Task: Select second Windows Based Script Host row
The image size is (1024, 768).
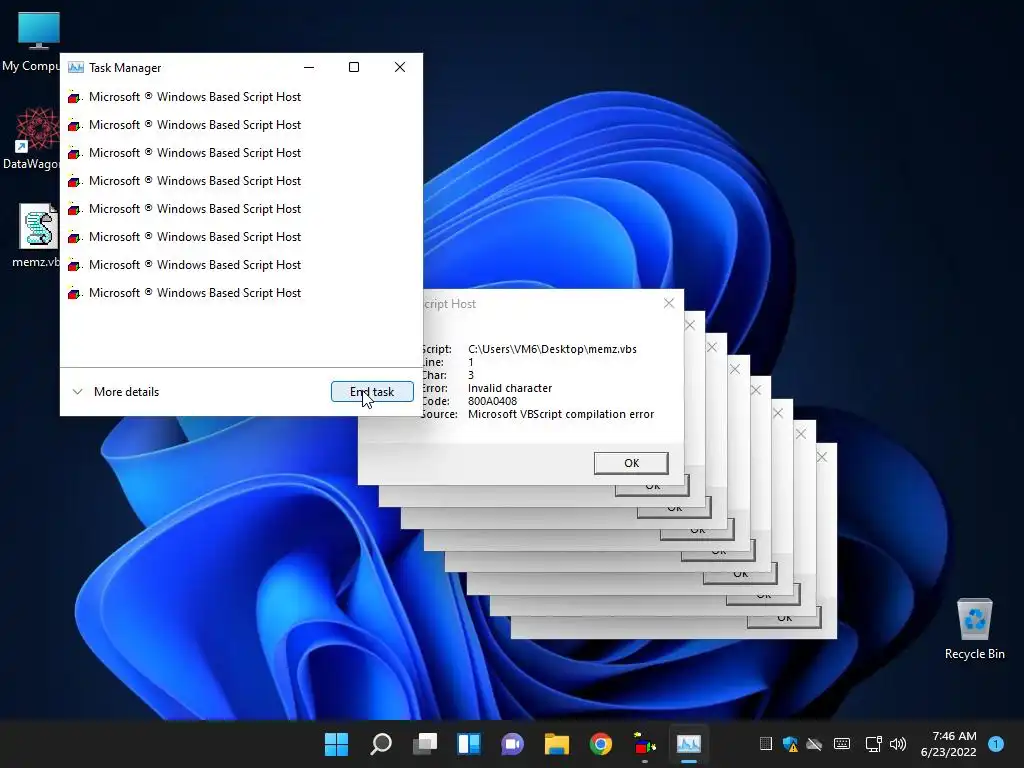Action: click(241, 125)
